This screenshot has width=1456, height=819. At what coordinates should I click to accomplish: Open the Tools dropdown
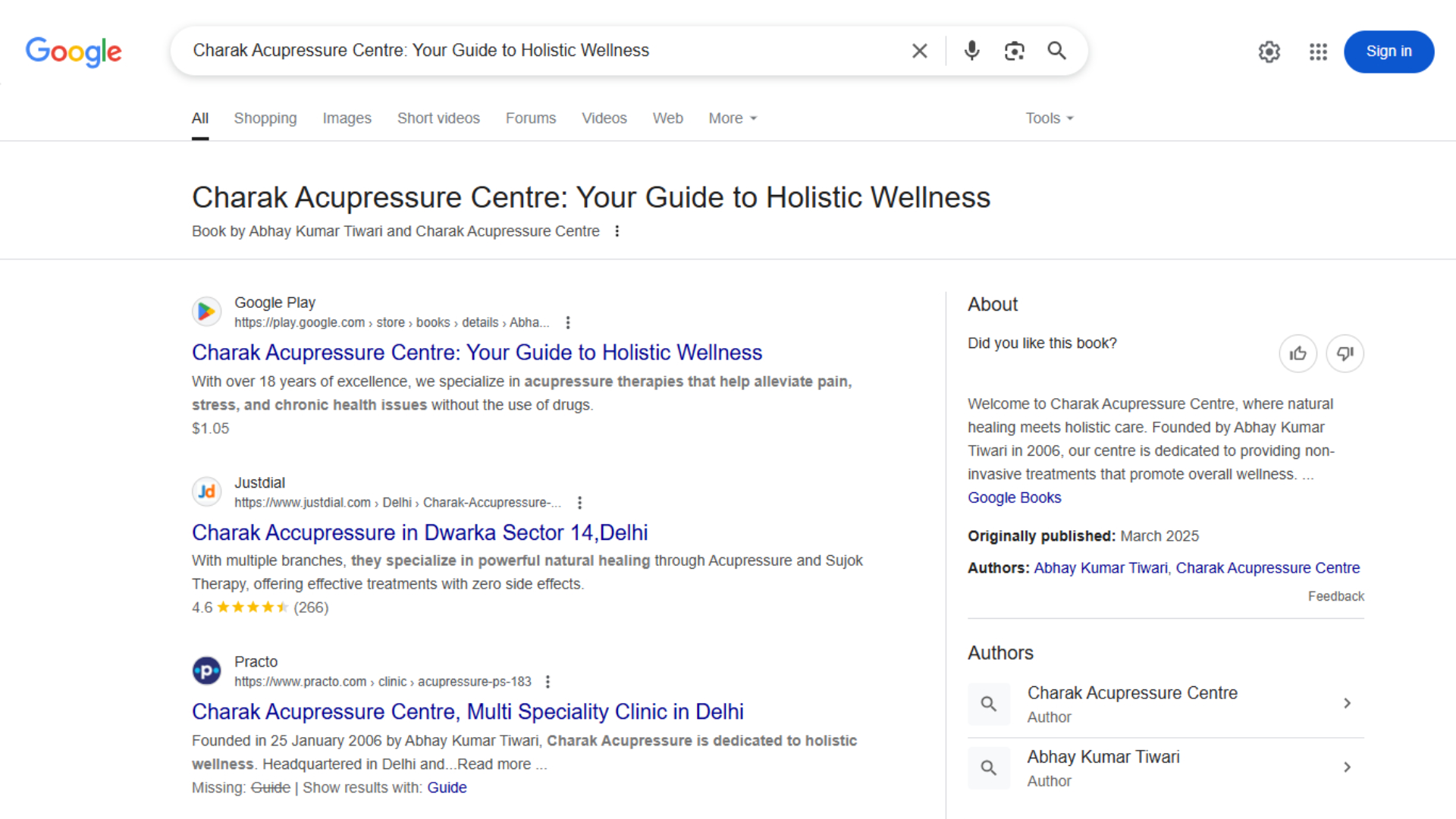pos(1049,118)
